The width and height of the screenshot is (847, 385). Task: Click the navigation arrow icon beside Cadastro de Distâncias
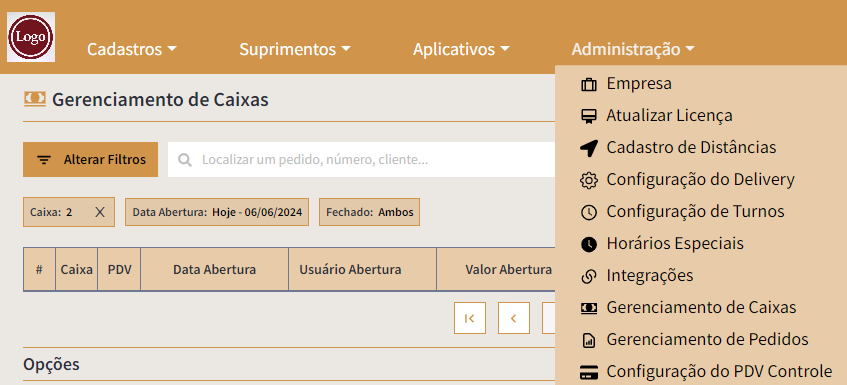(588, 148)
